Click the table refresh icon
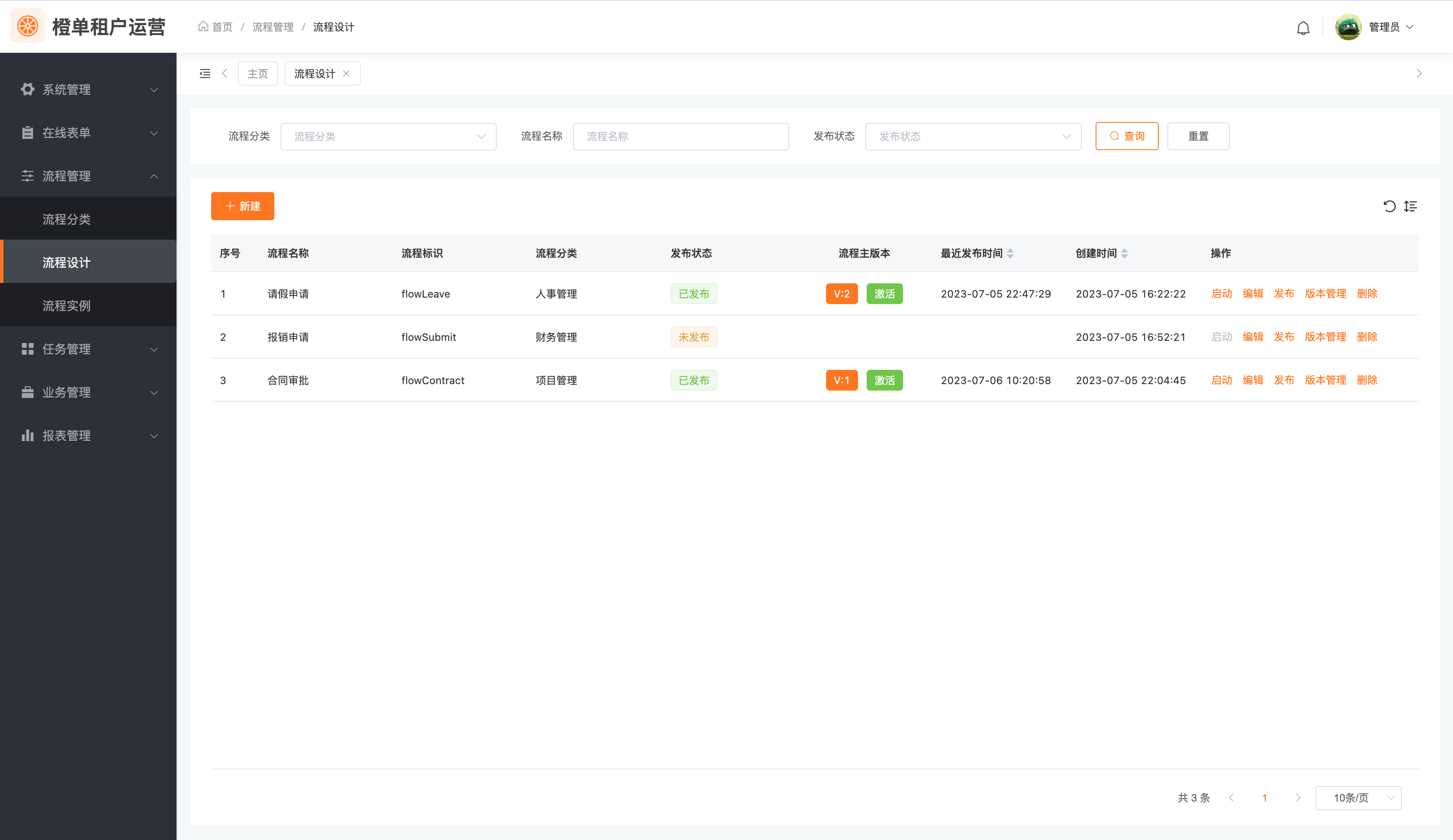Viewport: 1453px width, 840px height. (x=1389, y=206)
